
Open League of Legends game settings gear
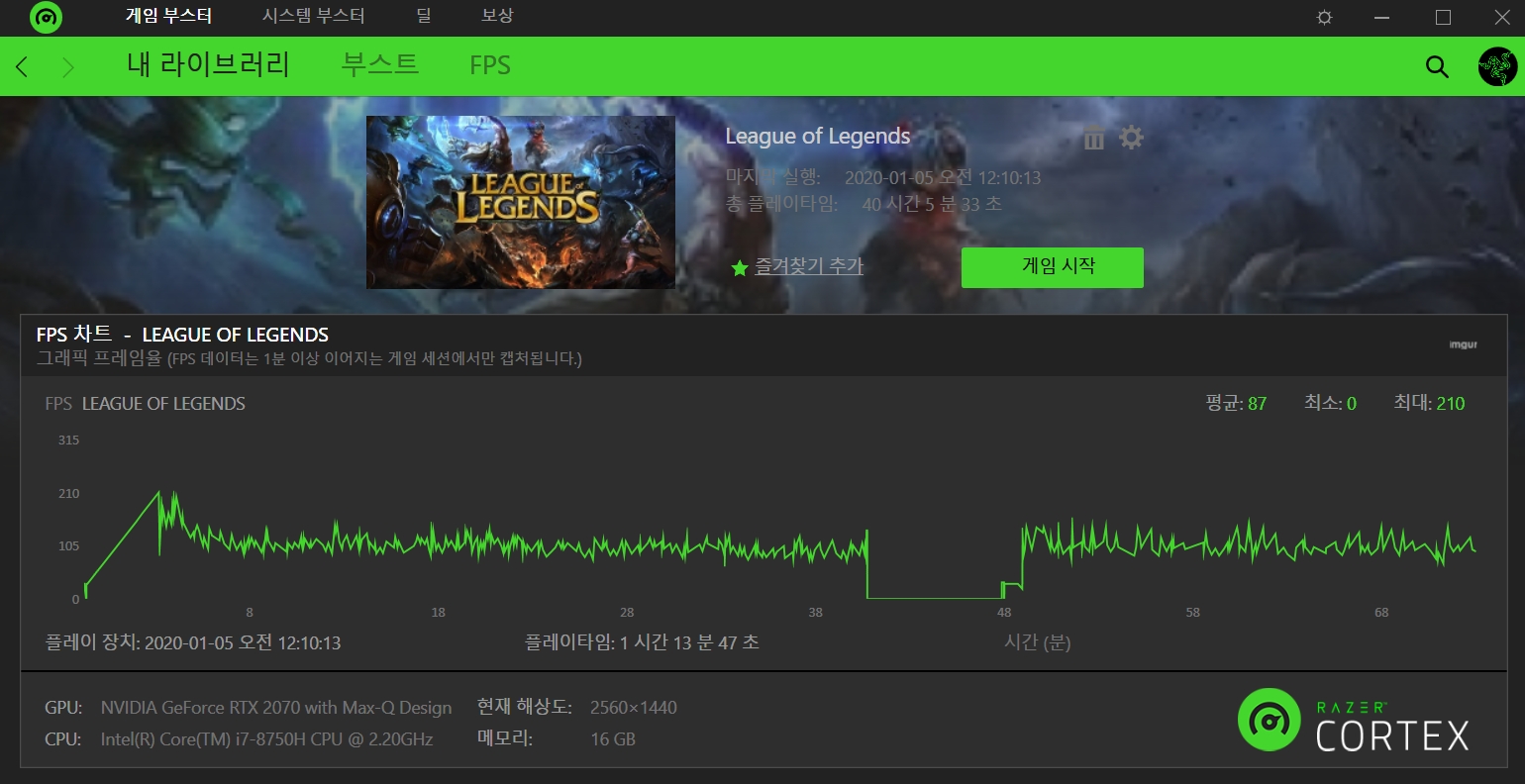[x=1131, y=137]
